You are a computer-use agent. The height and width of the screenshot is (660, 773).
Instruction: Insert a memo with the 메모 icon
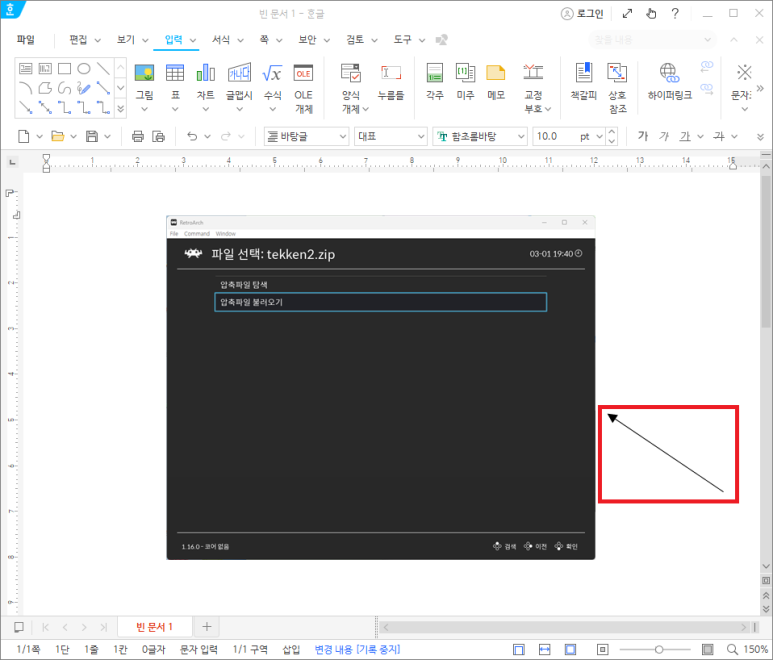click(x=496, y=73)
